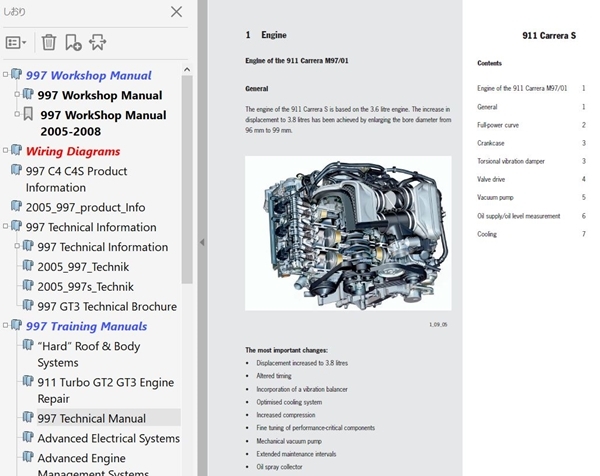
Task: Open 997 C4 C4S Product Information bookmark
Action: (77, 179)
